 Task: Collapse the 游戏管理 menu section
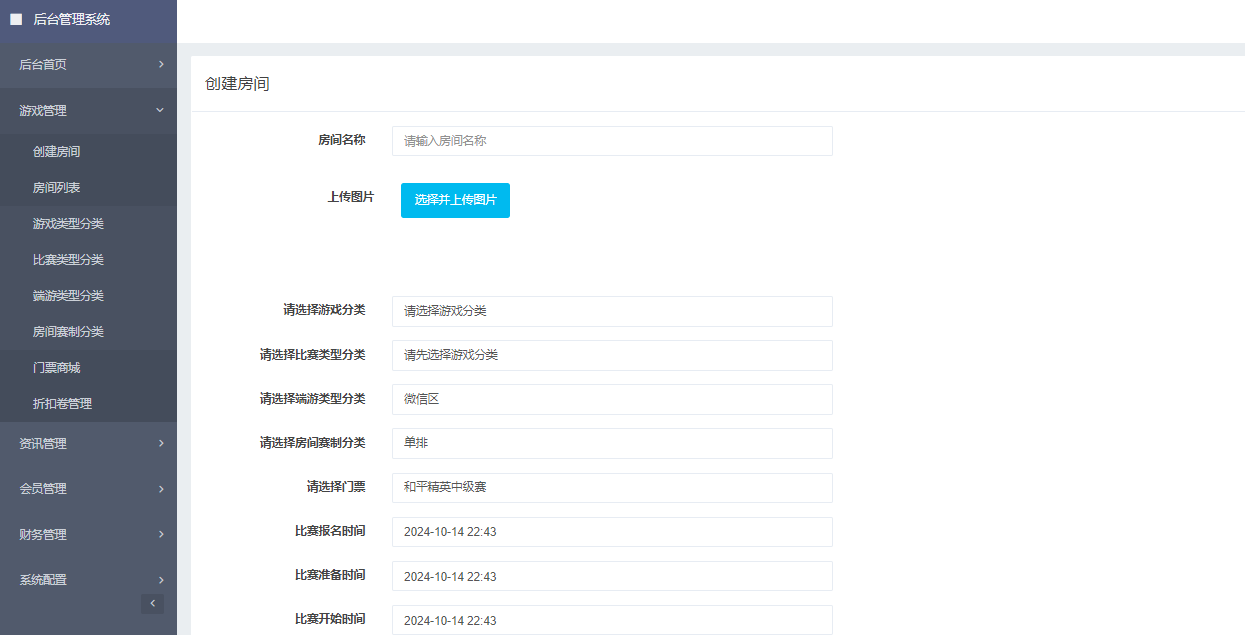[x=88, y=111]
